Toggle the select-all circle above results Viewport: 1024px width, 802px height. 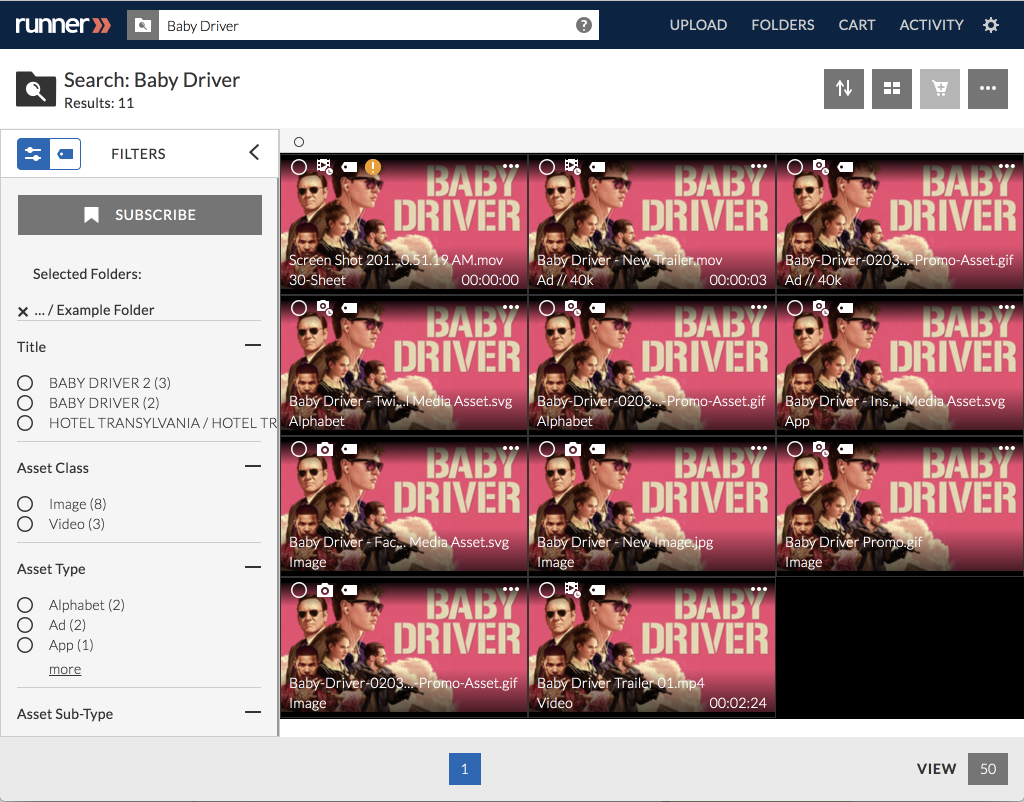(x=299, y=142)
